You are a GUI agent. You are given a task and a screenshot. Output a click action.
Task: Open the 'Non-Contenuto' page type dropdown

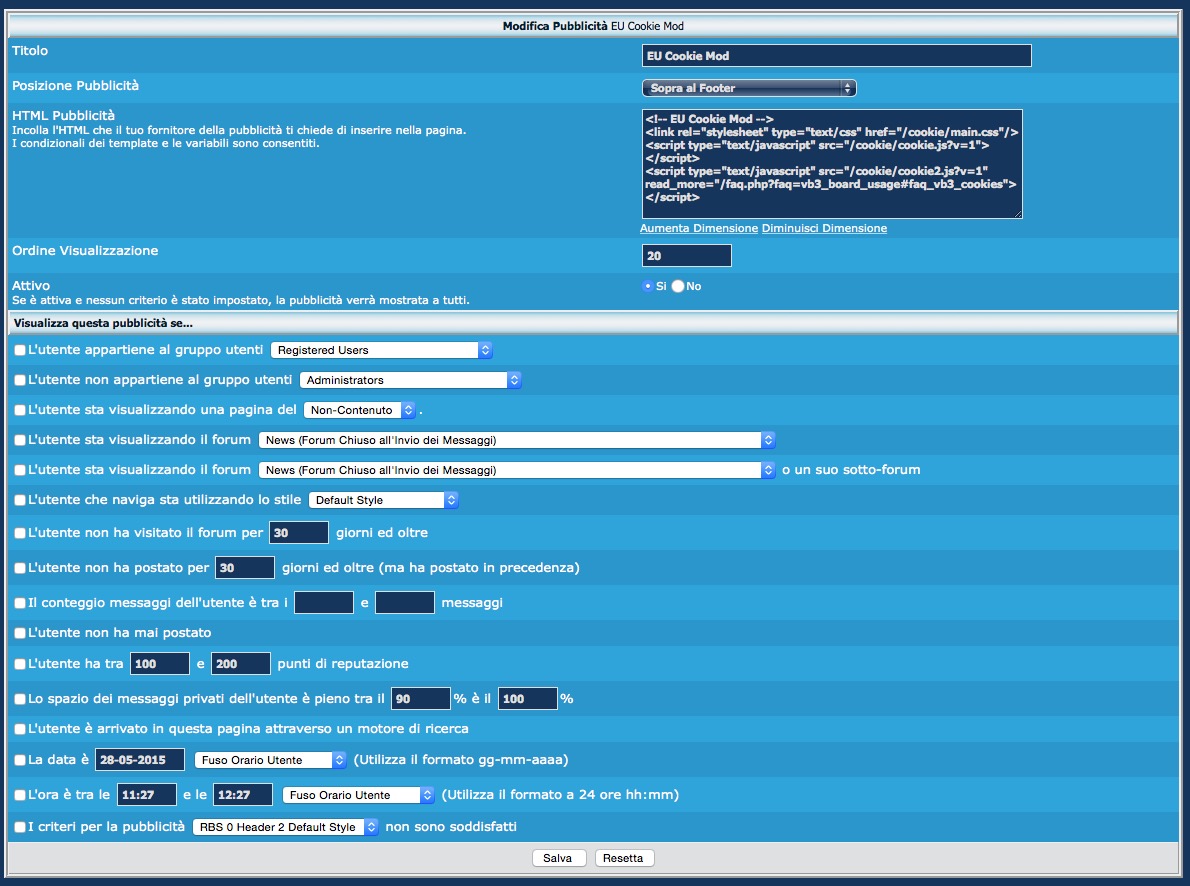click(359, 410)
